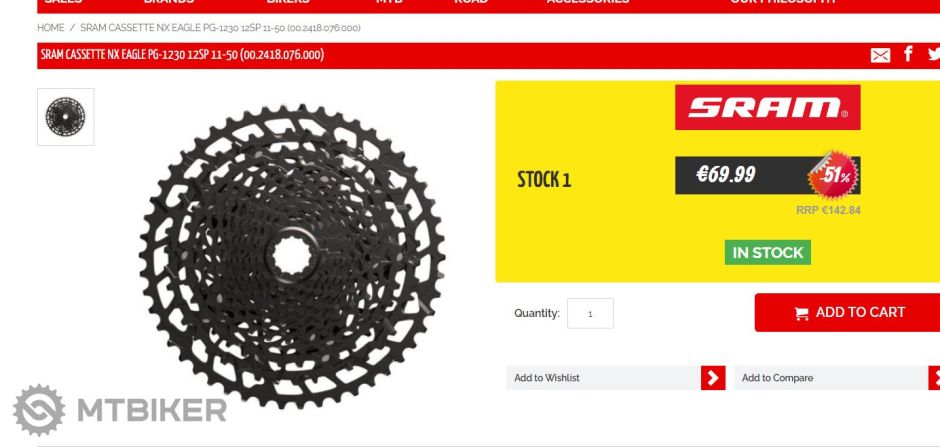Focus the Quantity input field
Viewport: 940px width, 447px height.
tap(590, 313)
